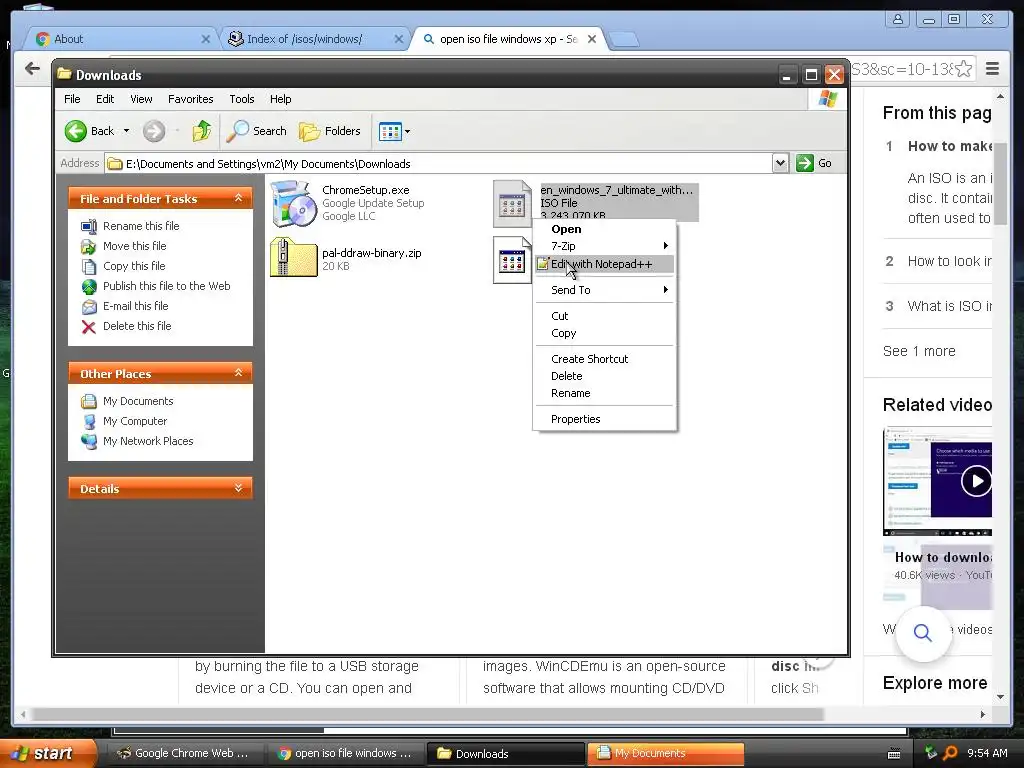Go to My Computer in Other Places
Image resolution: width=1024 pixels, height=768 pixels.
[135, 421]
